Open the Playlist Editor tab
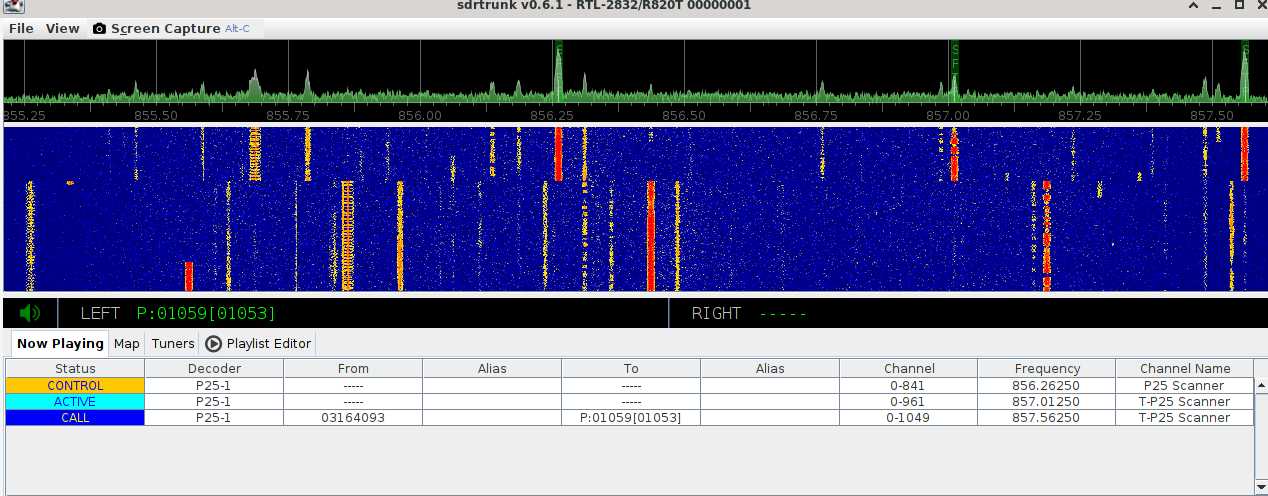The height and width of the screenshot is (496, 1268). coord(258,344)
